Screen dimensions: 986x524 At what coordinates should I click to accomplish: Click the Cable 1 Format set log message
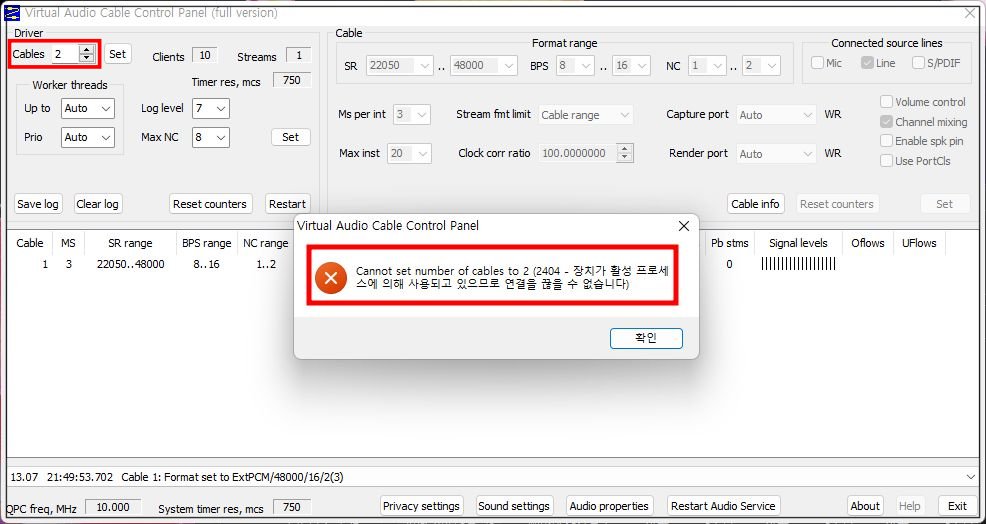coord(233,477)
